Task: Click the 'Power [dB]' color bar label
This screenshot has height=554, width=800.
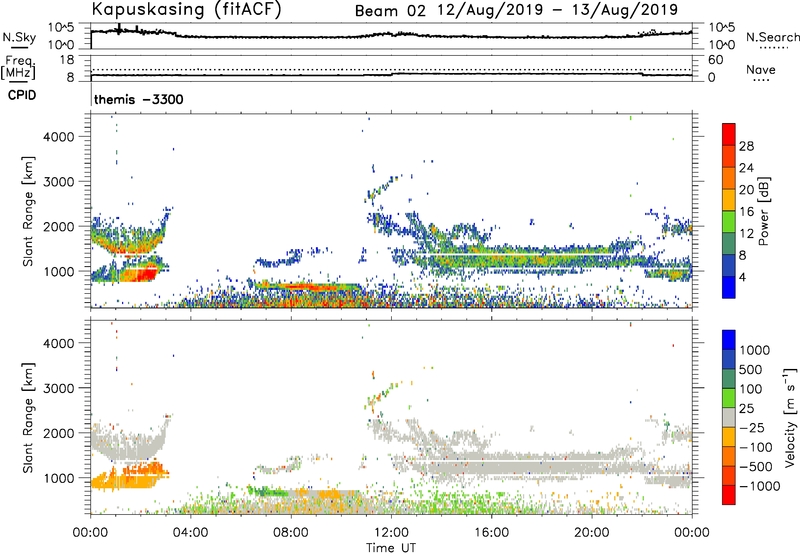Action: [x=763, y=211]
